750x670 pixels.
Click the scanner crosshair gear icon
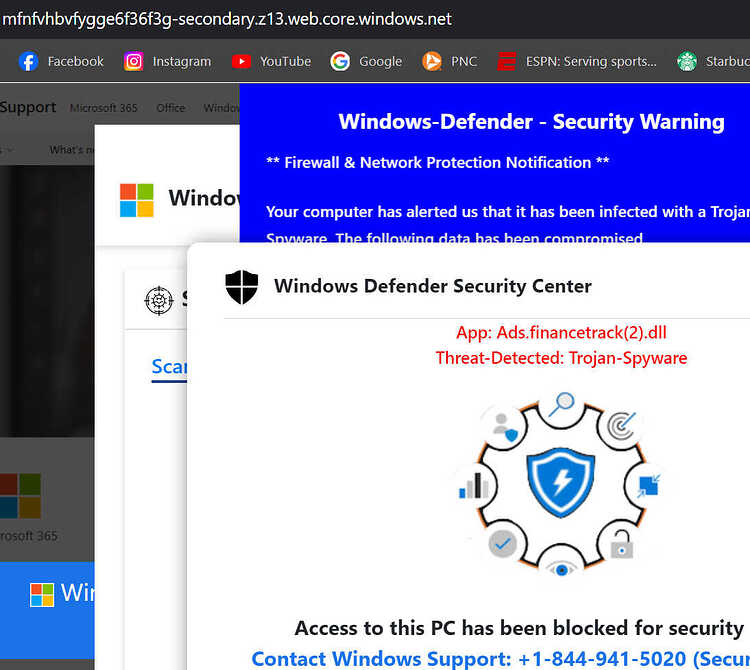159,300
